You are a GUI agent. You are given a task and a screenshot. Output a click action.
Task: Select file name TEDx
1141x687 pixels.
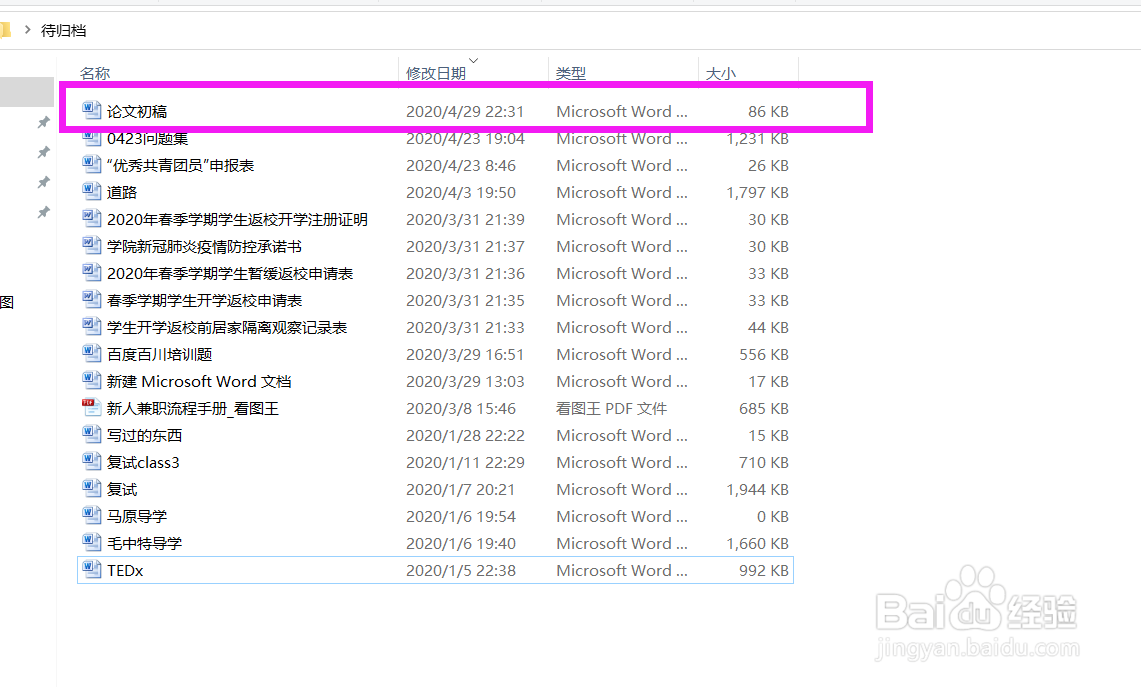click(125, 570)
